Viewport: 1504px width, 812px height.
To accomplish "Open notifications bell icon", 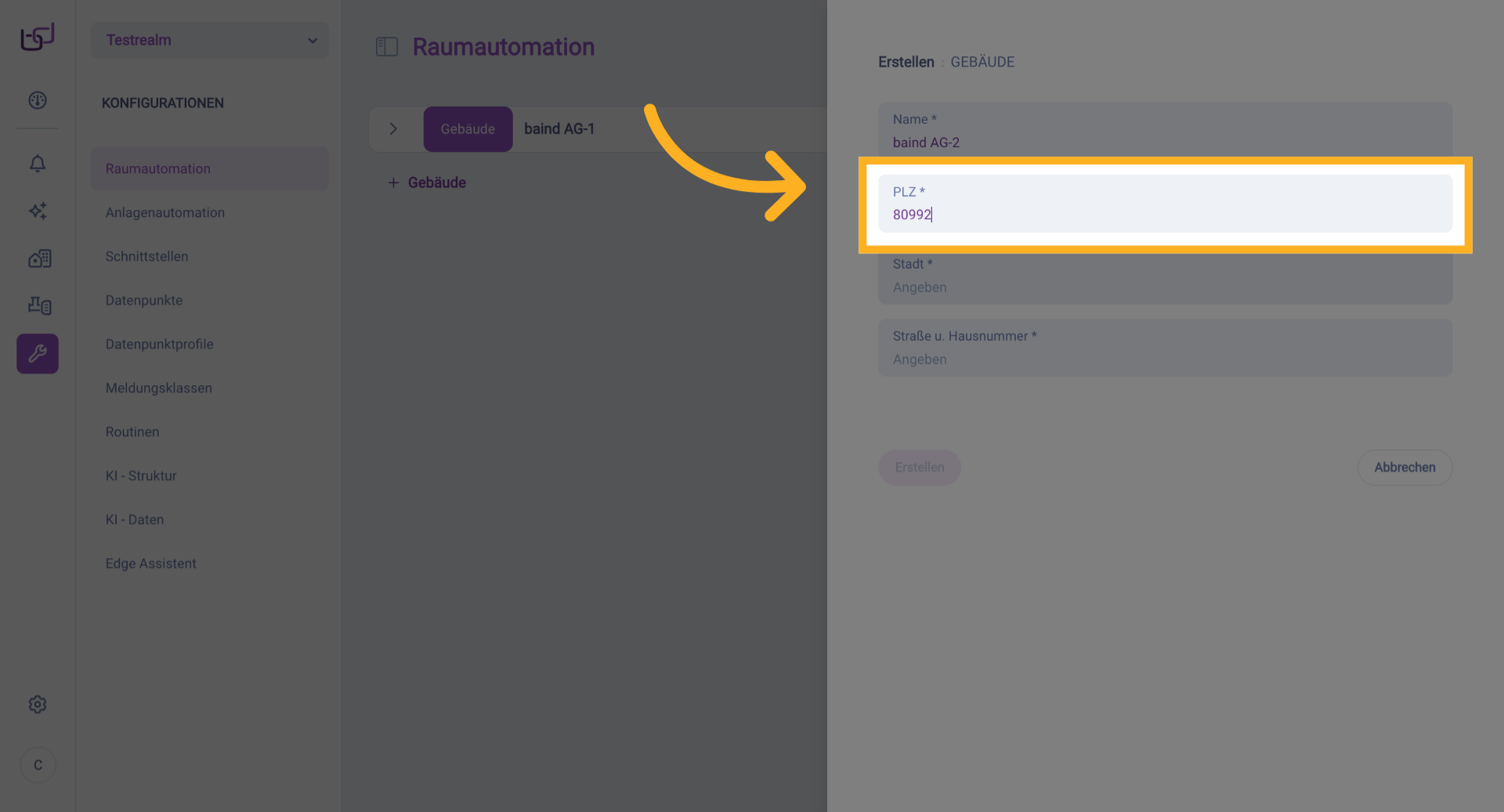I will 38,164.
